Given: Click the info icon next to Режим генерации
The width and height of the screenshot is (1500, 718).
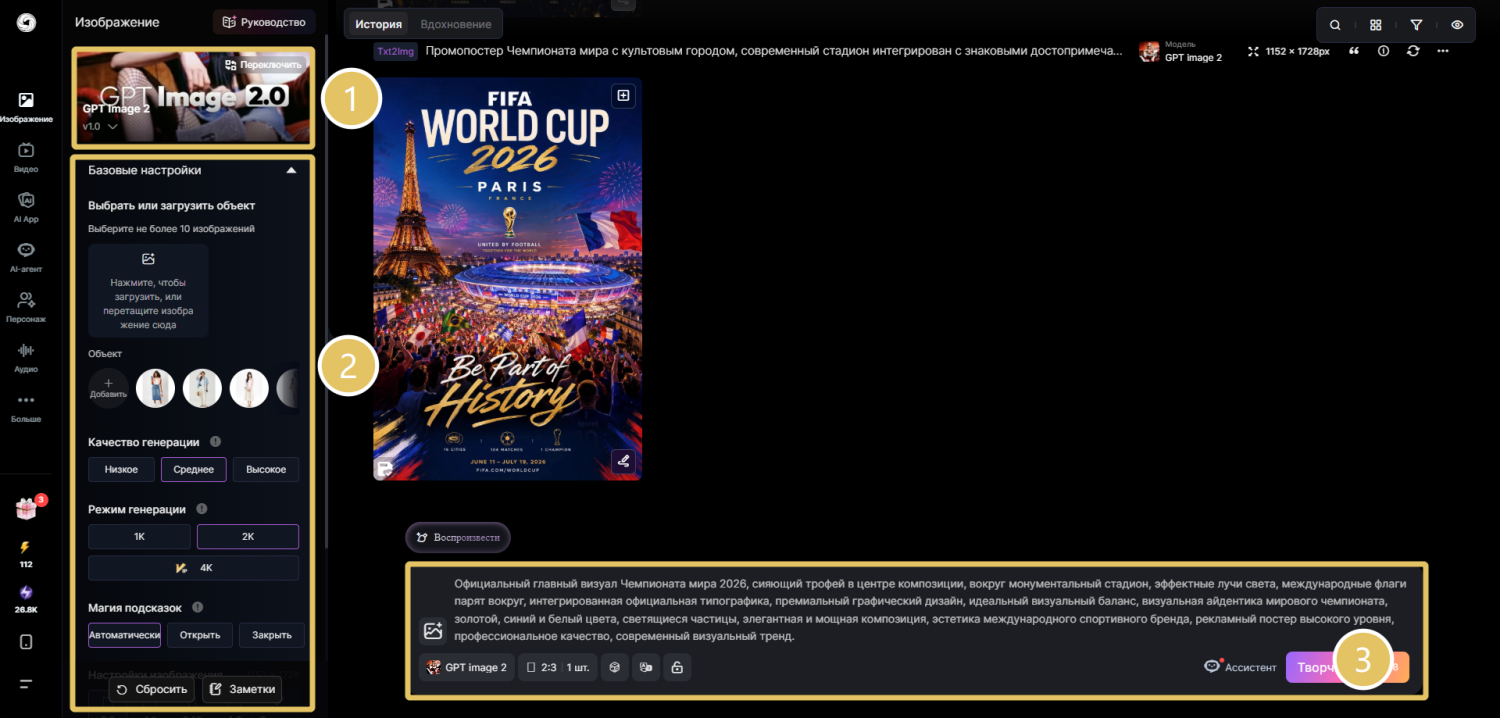Looking at the screenshot, I should [x=202, y=509].
